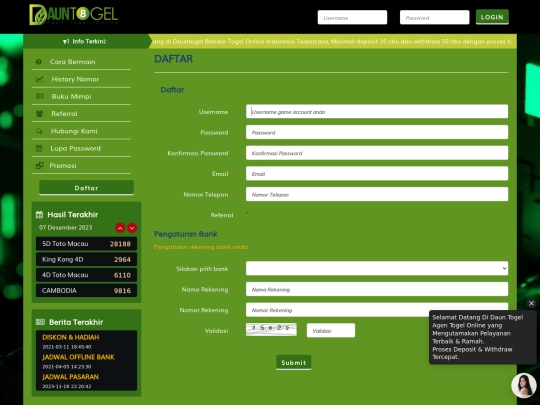540x405 pixels.
Task: Open live chat via agent avatar
Action: tap(523, 385)
